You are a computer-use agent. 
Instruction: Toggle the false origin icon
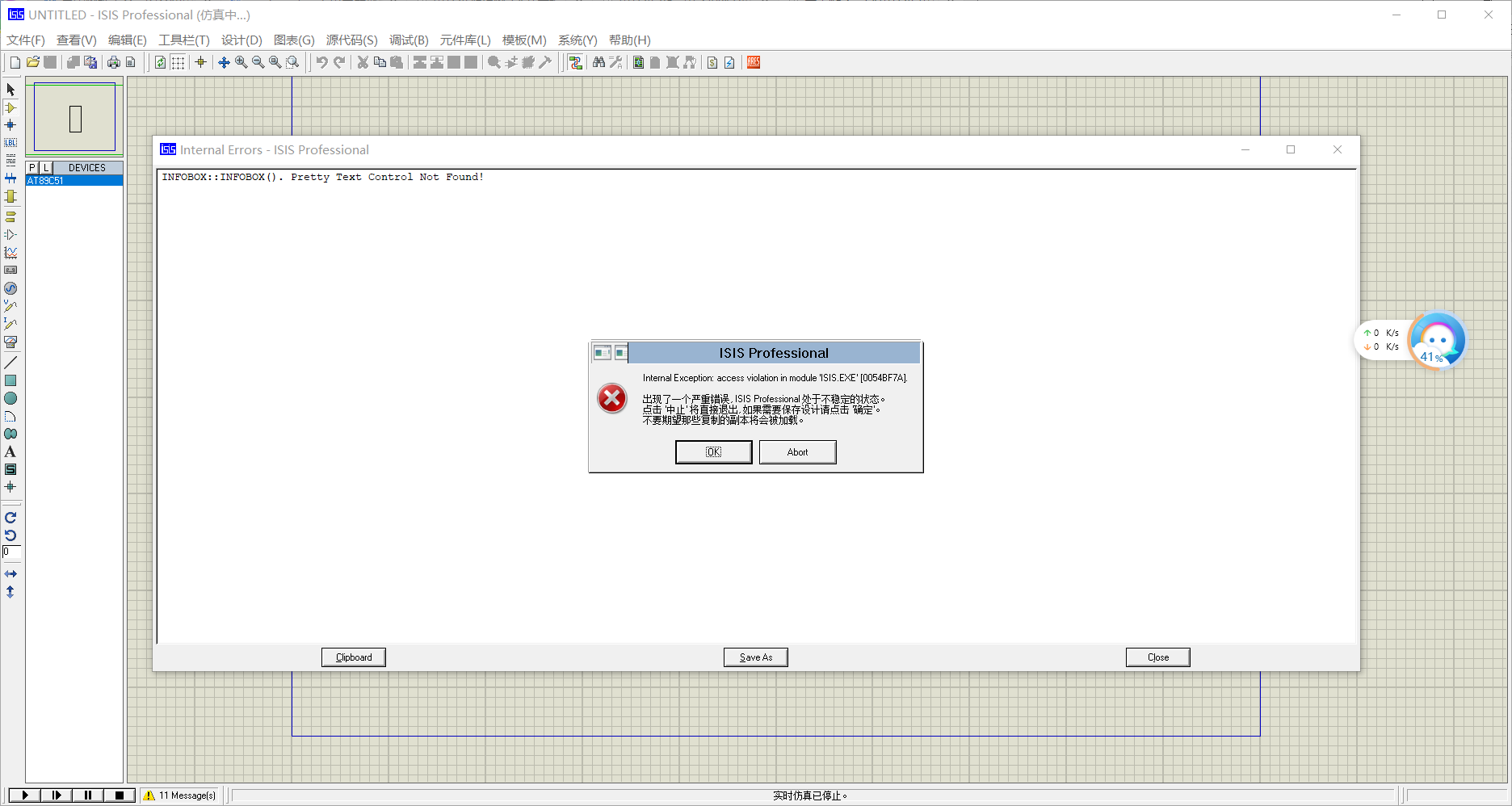[x=201, y=62]
